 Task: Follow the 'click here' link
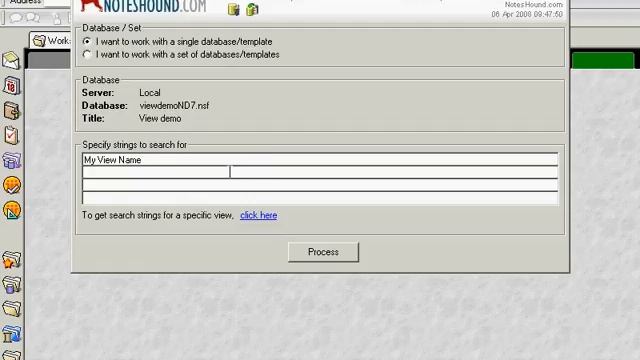pos(258,215)
